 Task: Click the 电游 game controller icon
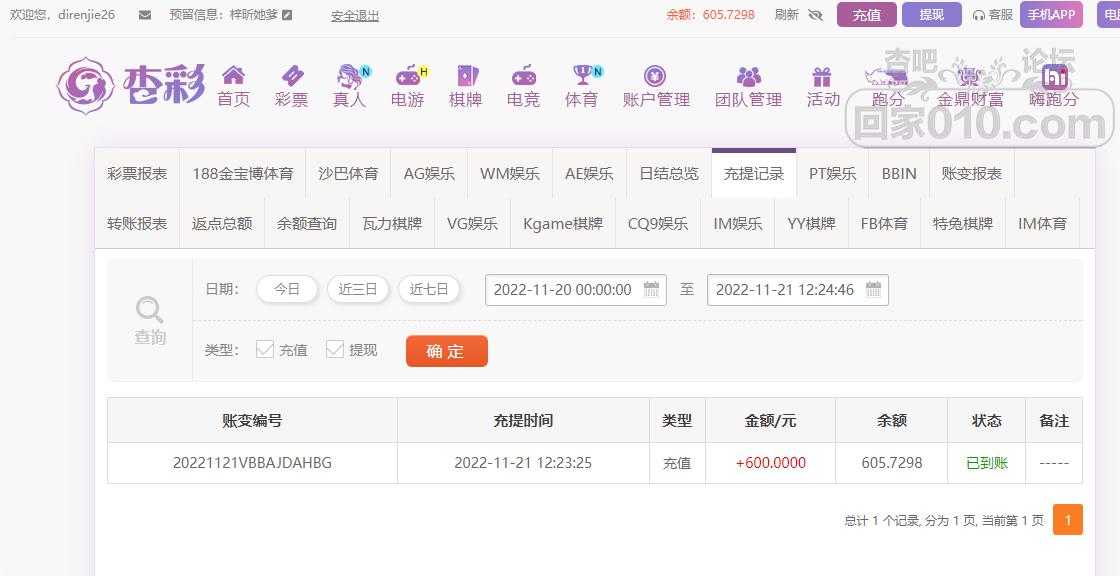click(x=406, y=75)
